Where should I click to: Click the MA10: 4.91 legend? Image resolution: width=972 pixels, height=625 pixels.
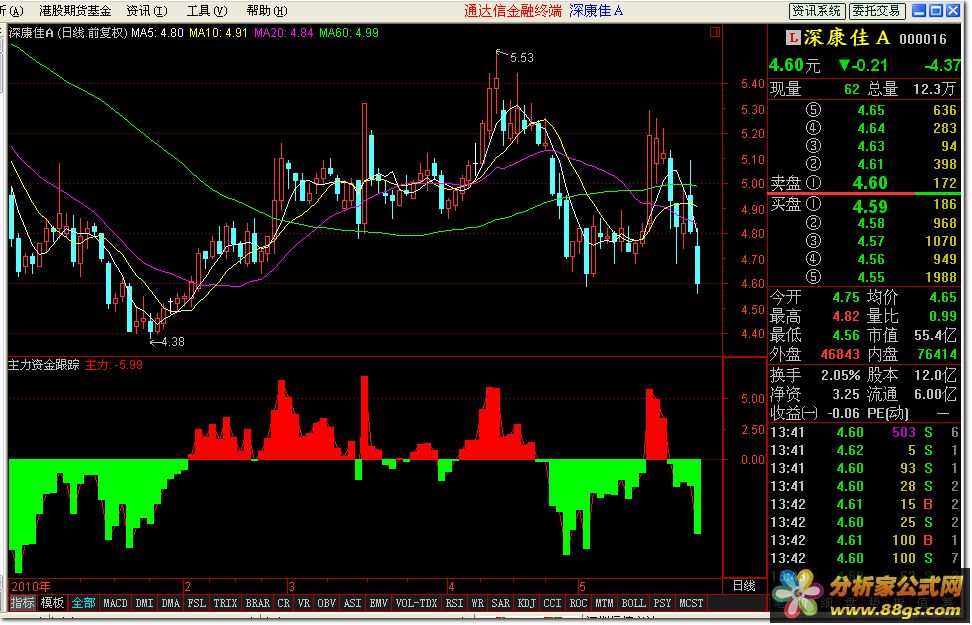point(219,33)
